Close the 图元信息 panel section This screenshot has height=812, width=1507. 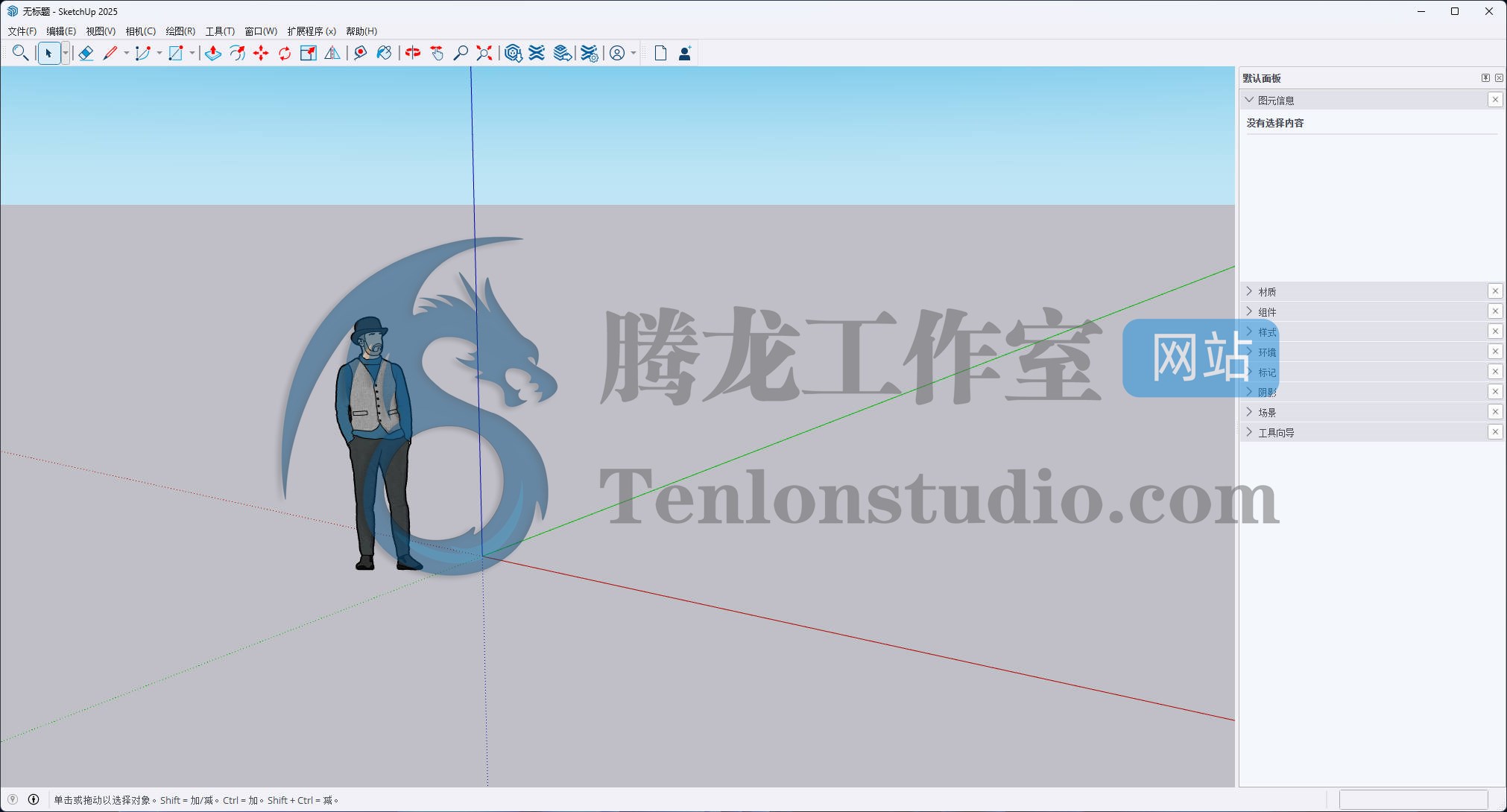point(1495,100)
